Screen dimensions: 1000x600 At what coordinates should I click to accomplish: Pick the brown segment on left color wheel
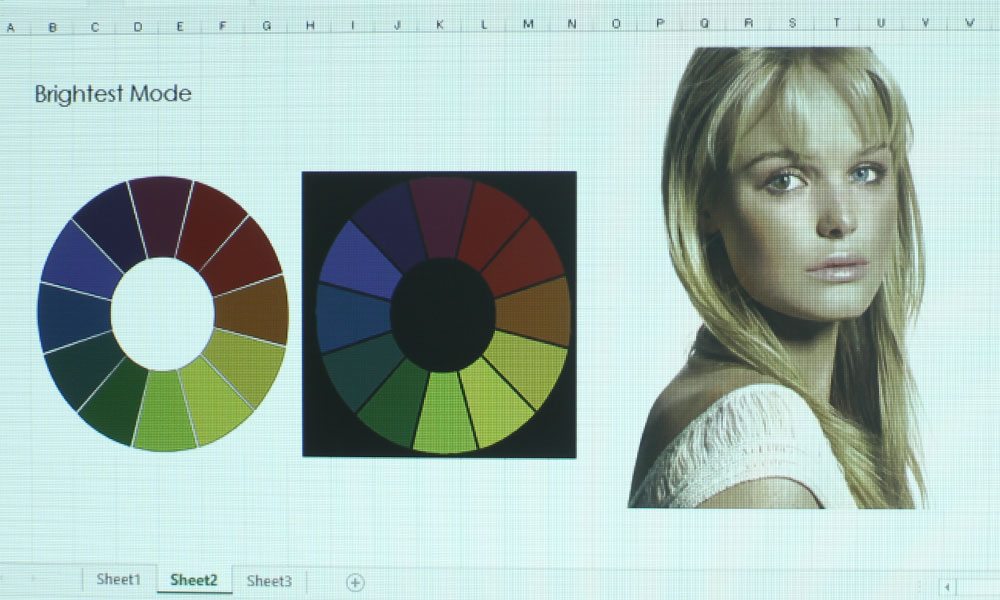pyautogui.click(x=251, y=310)
